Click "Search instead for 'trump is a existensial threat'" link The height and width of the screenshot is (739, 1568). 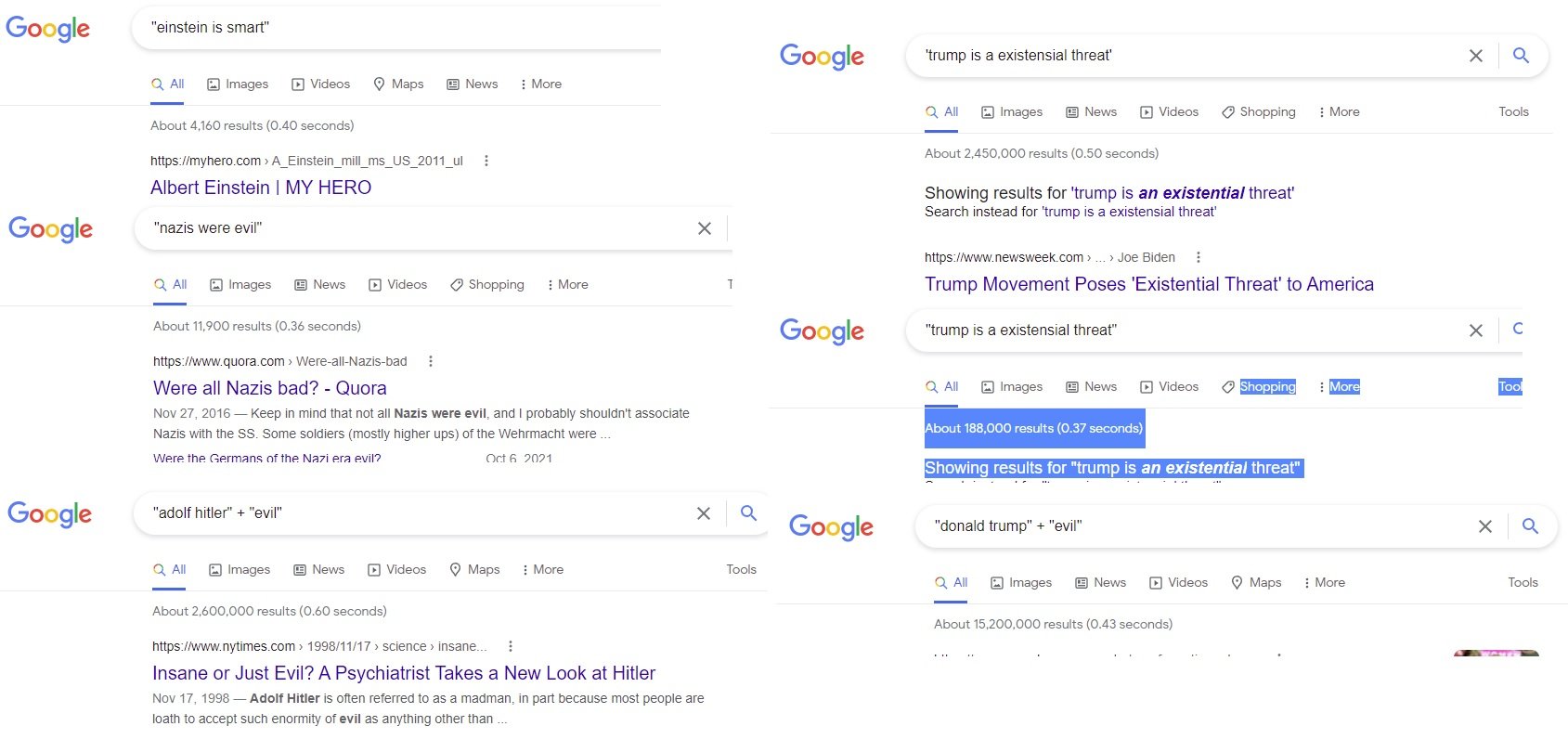pyautogui.click(x=1129, y=212)
